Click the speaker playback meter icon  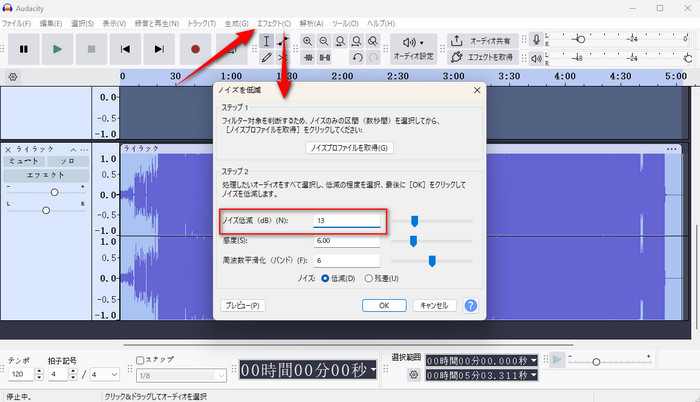pos(537,58)
